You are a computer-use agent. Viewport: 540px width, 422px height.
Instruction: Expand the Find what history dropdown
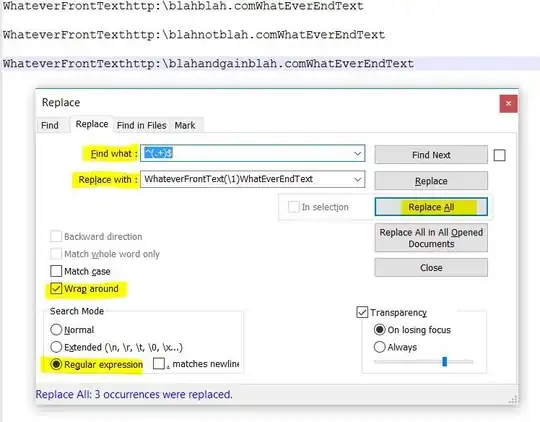pos(358,153)
